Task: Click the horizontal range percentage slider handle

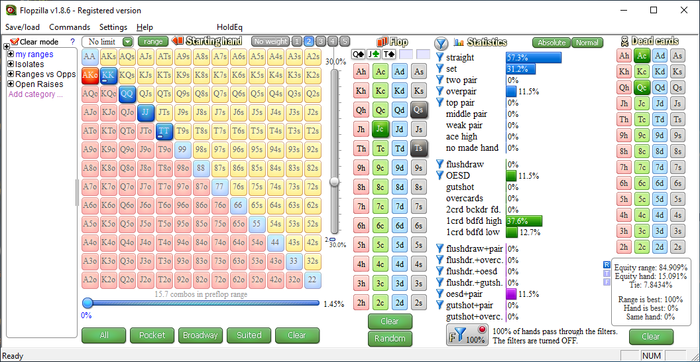Action: 88,303
